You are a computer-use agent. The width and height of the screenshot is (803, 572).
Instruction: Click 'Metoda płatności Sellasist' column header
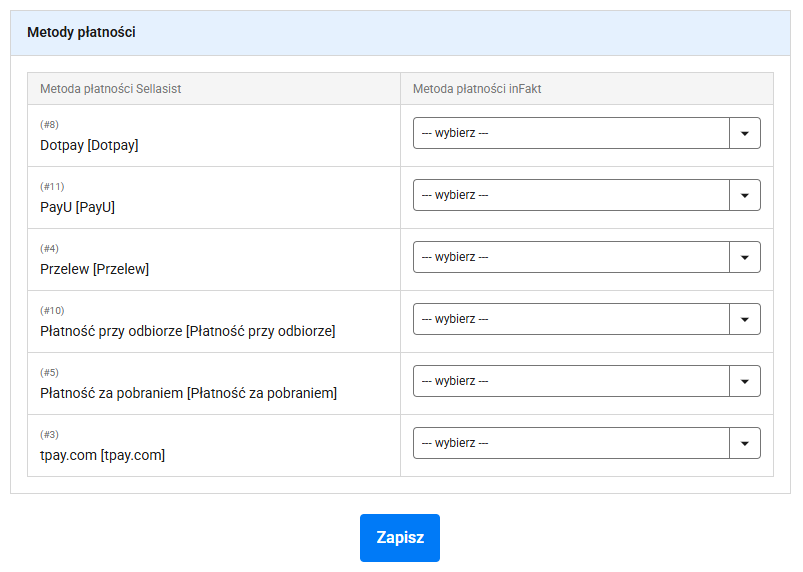pos(111,89)
